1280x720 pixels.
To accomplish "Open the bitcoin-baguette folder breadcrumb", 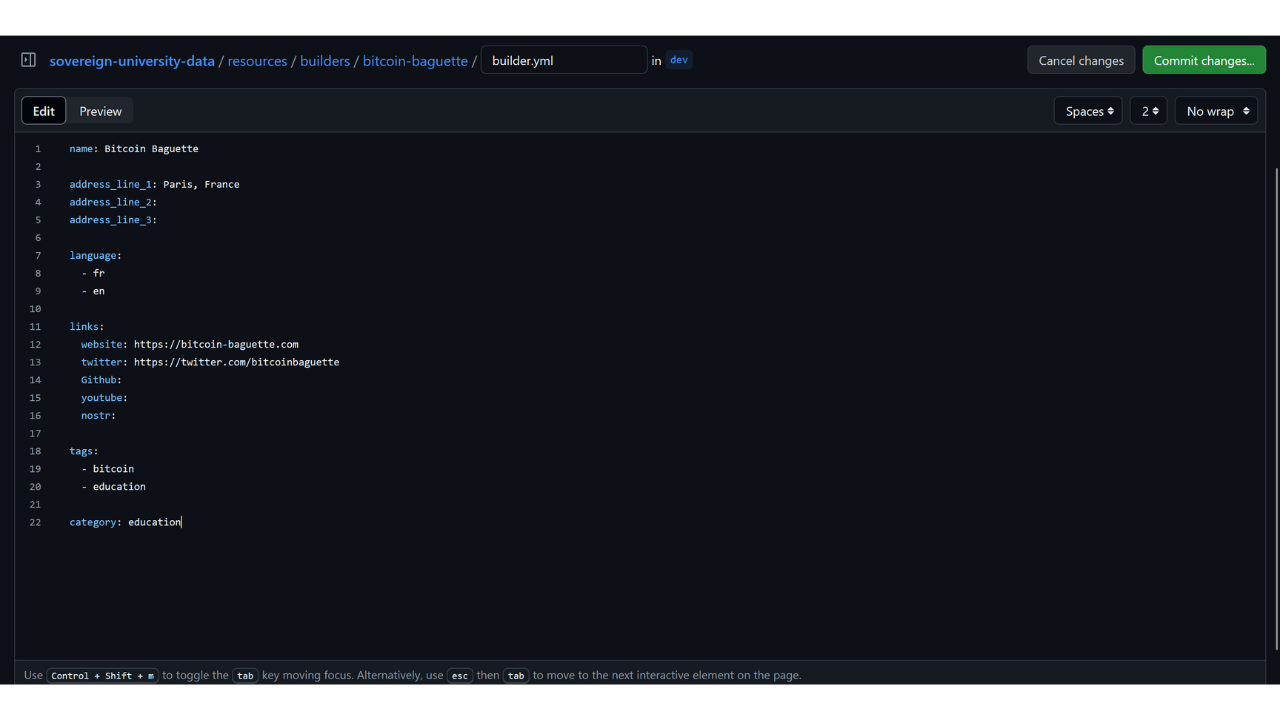I will [415, 61].
